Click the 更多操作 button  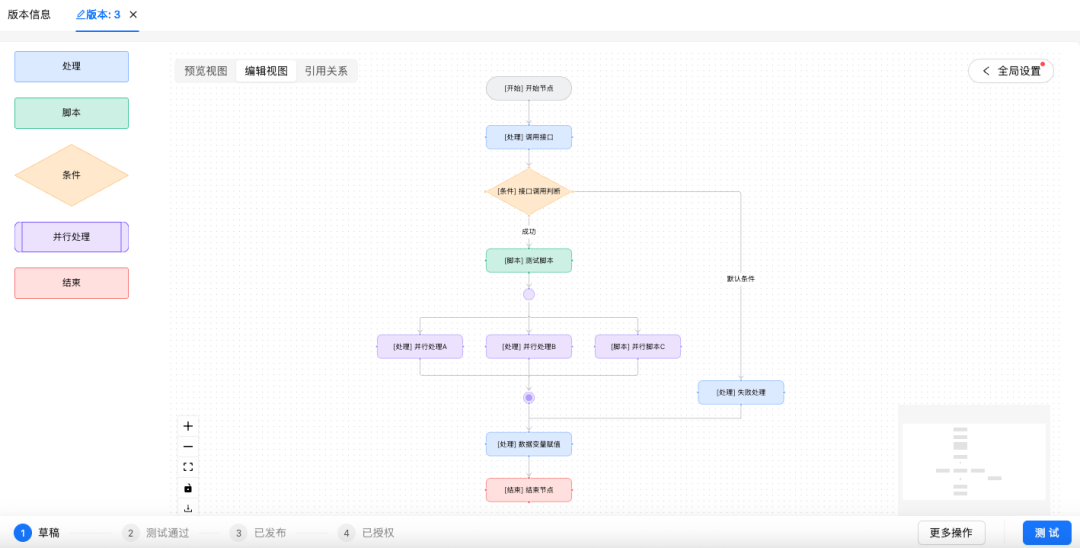click(951, 533)
